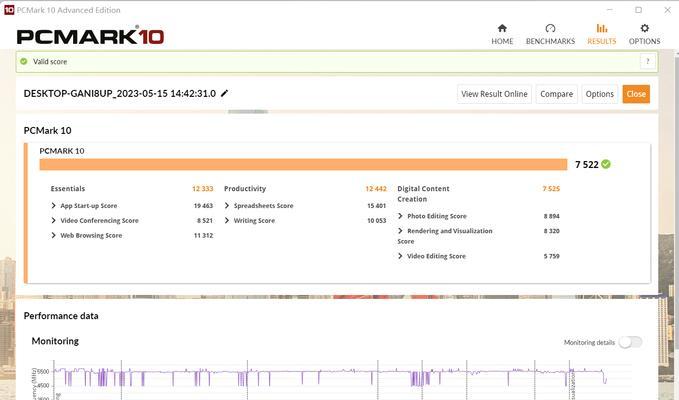Click the Photo Editing value 8 894

click(552, 216)
